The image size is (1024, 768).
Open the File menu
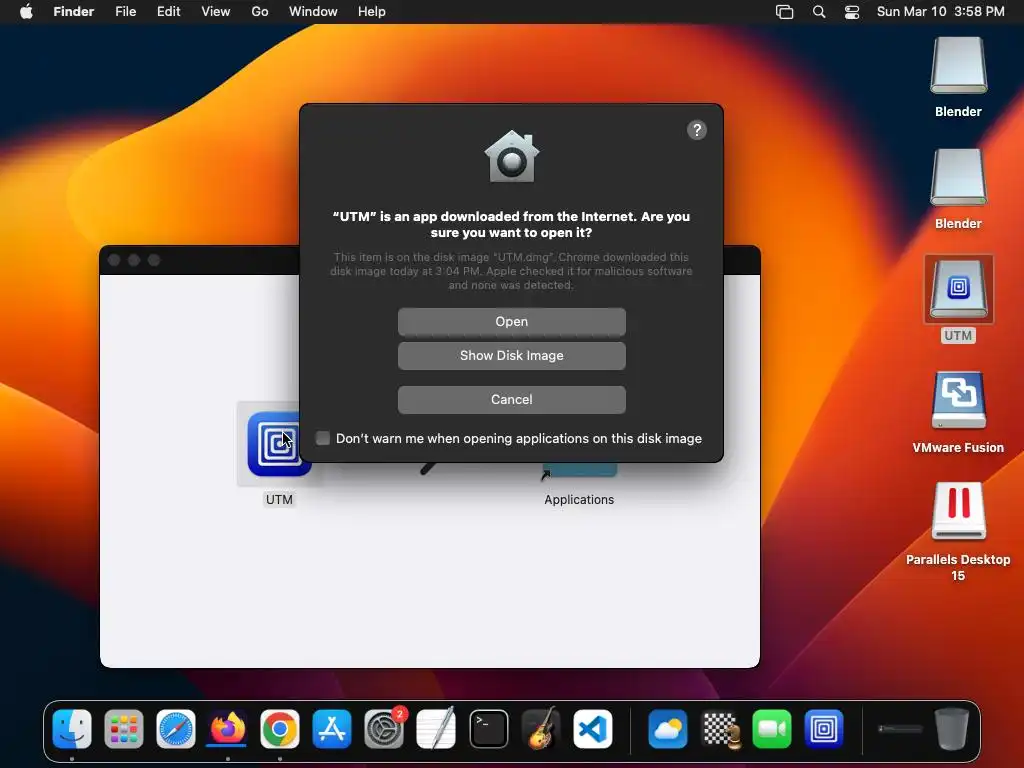point(125,12)
